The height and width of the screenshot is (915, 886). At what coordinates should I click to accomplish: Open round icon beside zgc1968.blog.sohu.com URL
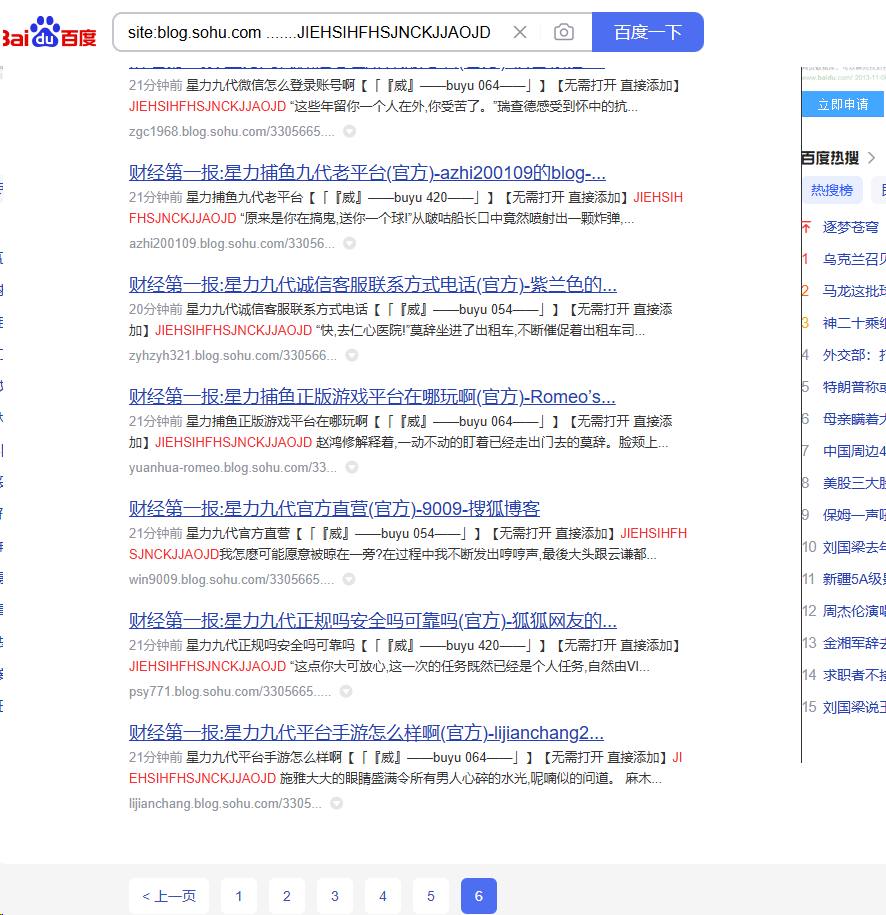(x=349, y=131)
